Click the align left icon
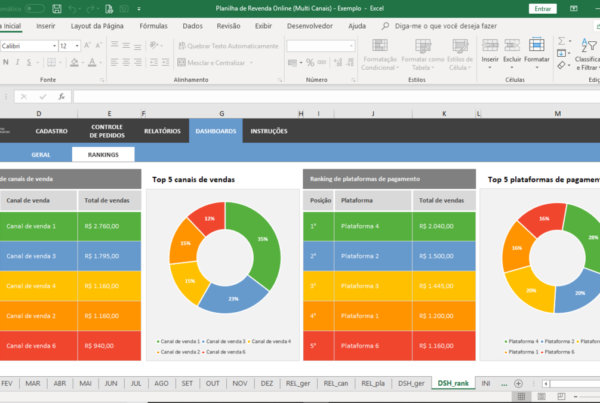 [x=114, y=62]
